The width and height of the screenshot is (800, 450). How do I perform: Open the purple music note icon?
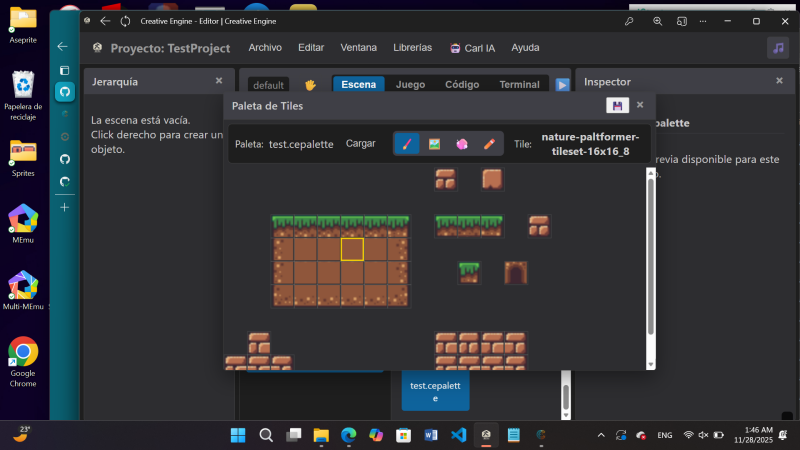click(777, 48)
